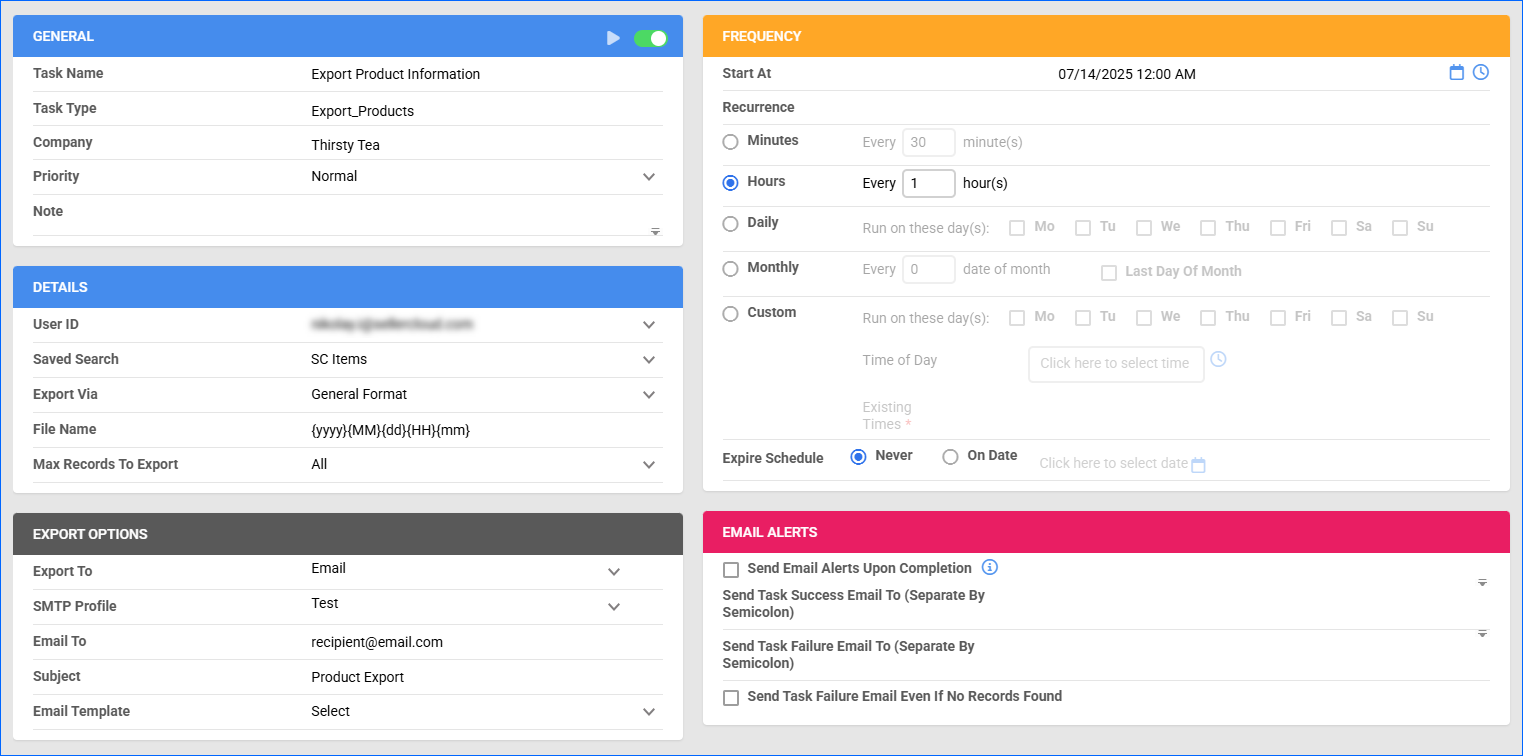The height and width of the screenshot is (756, 1523).
Task: Set Expire Schedule to On Date
Action: 951,457
